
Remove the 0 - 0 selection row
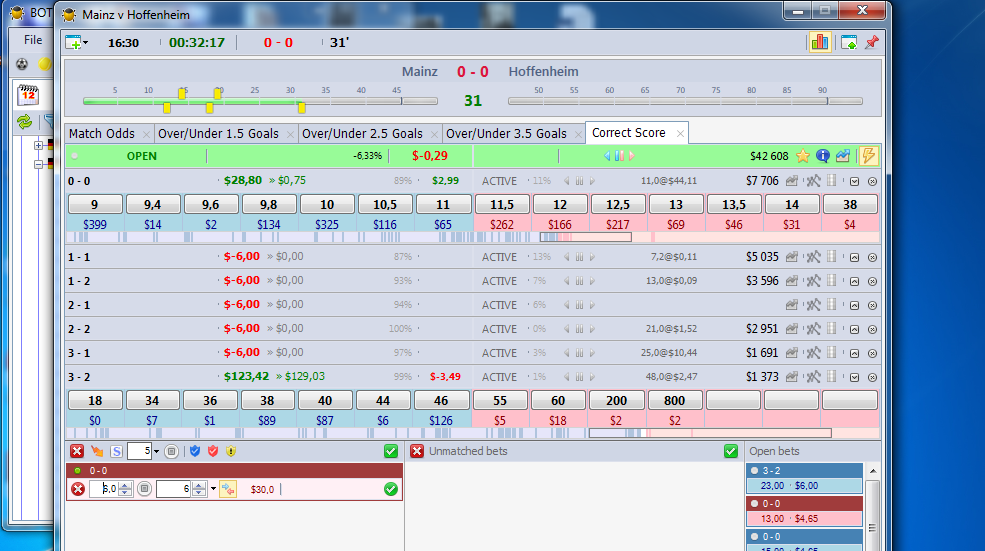pos(873,182)
